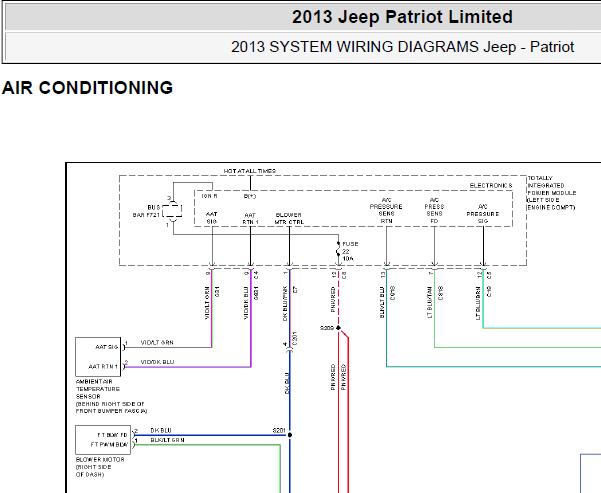The width and height of the screenshot is (601, 493).
Task: Click the vertical "LT BLU/BRN" wire label
Action: pos(478,303)
